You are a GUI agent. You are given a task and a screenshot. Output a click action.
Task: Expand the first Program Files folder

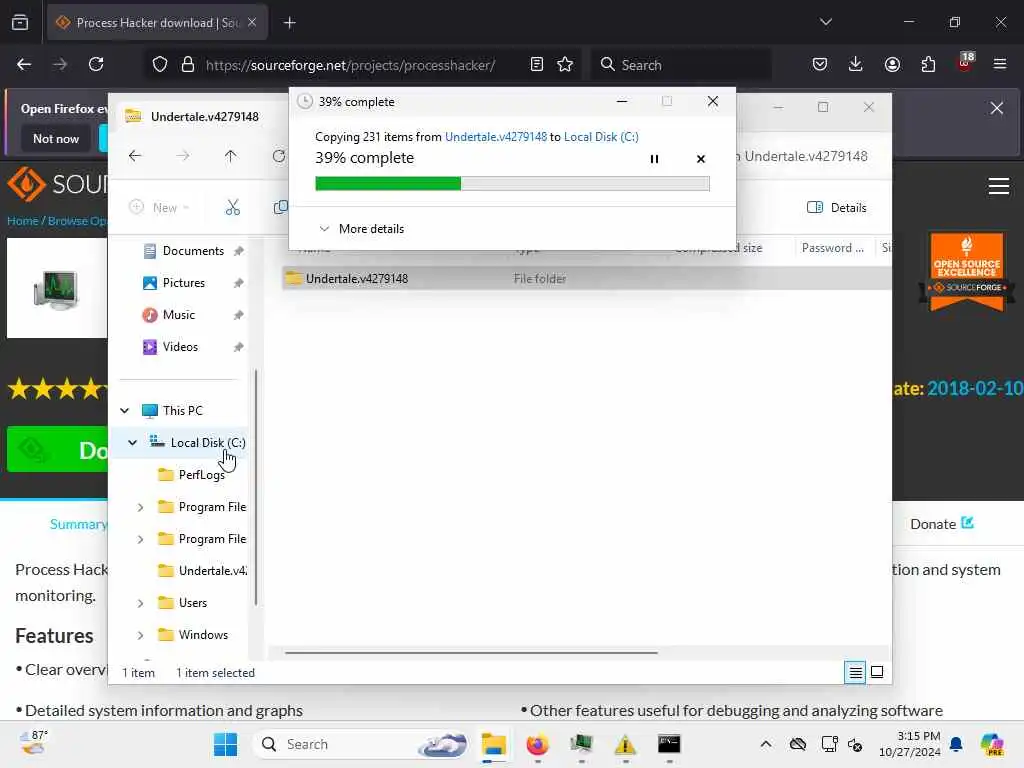click(140, 507)
